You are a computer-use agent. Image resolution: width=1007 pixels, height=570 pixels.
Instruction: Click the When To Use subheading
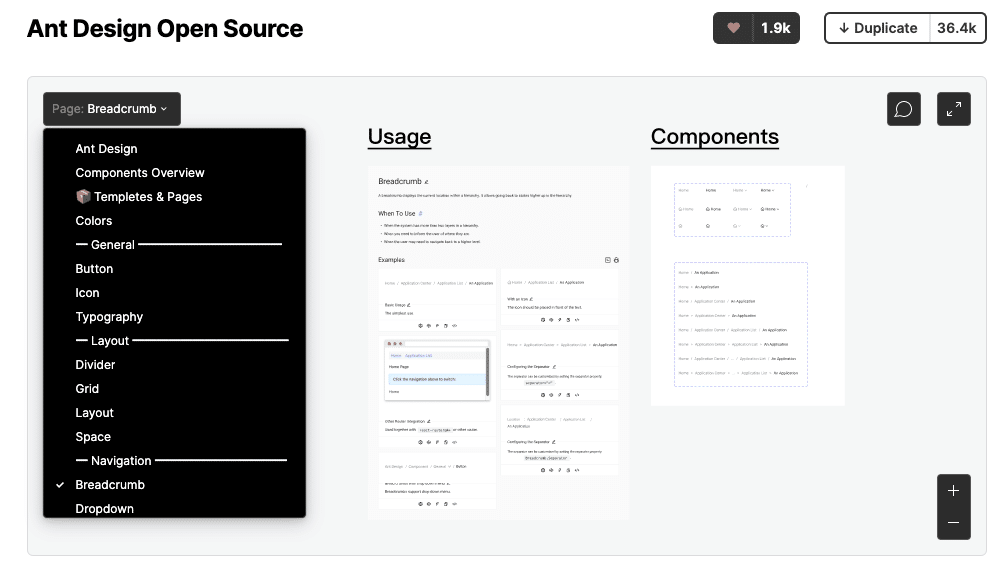(396, 214)
